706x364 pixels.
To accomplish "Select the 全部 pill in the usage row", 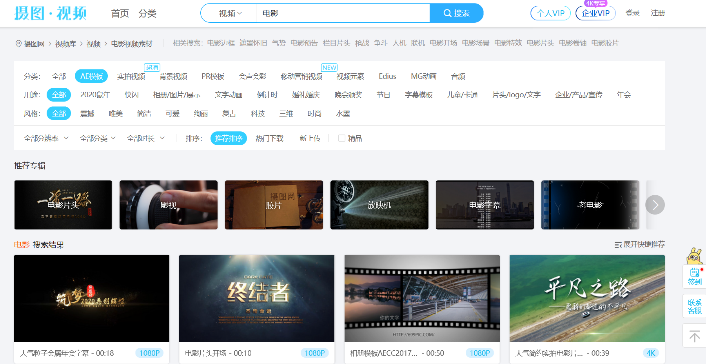I will coord(59,95).
